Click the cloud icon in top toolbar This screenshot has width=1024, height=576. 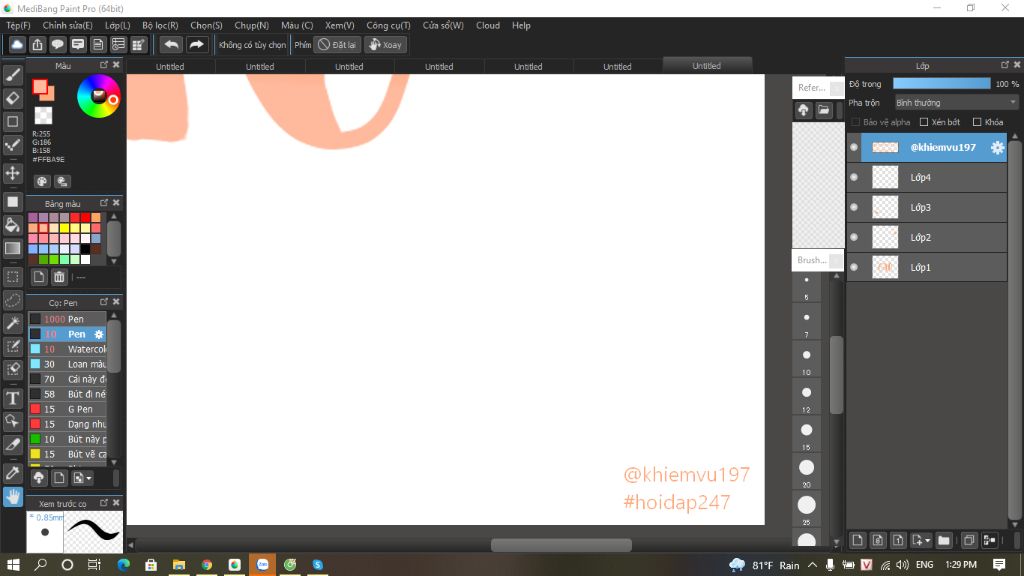click(x=17, y=44)
